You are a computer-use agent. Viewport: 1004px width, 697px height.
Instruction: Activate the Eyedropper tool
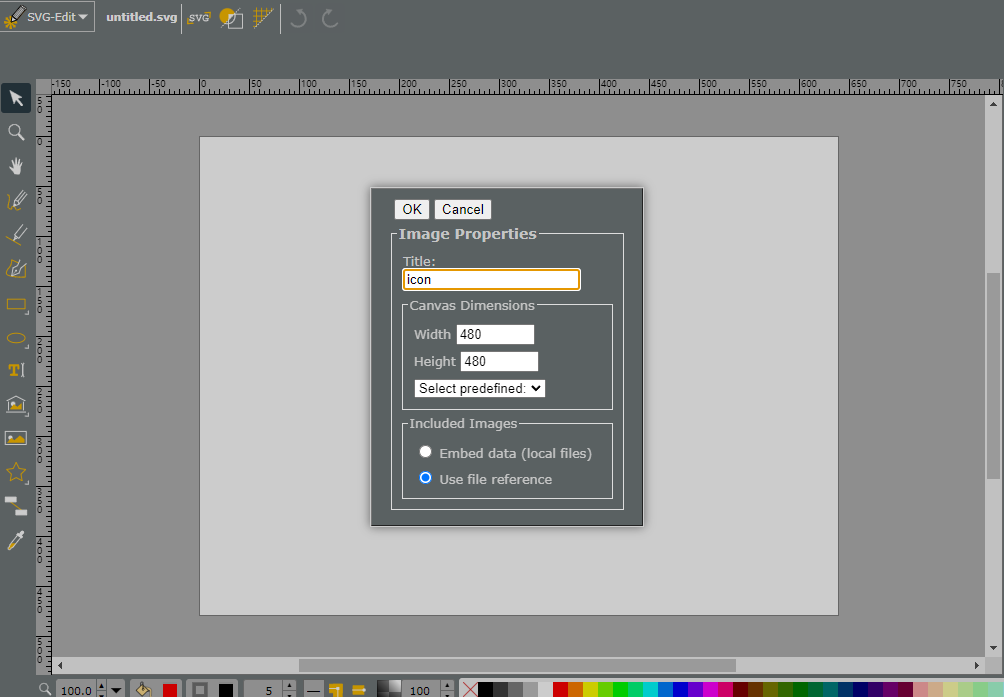click(16, 541)
